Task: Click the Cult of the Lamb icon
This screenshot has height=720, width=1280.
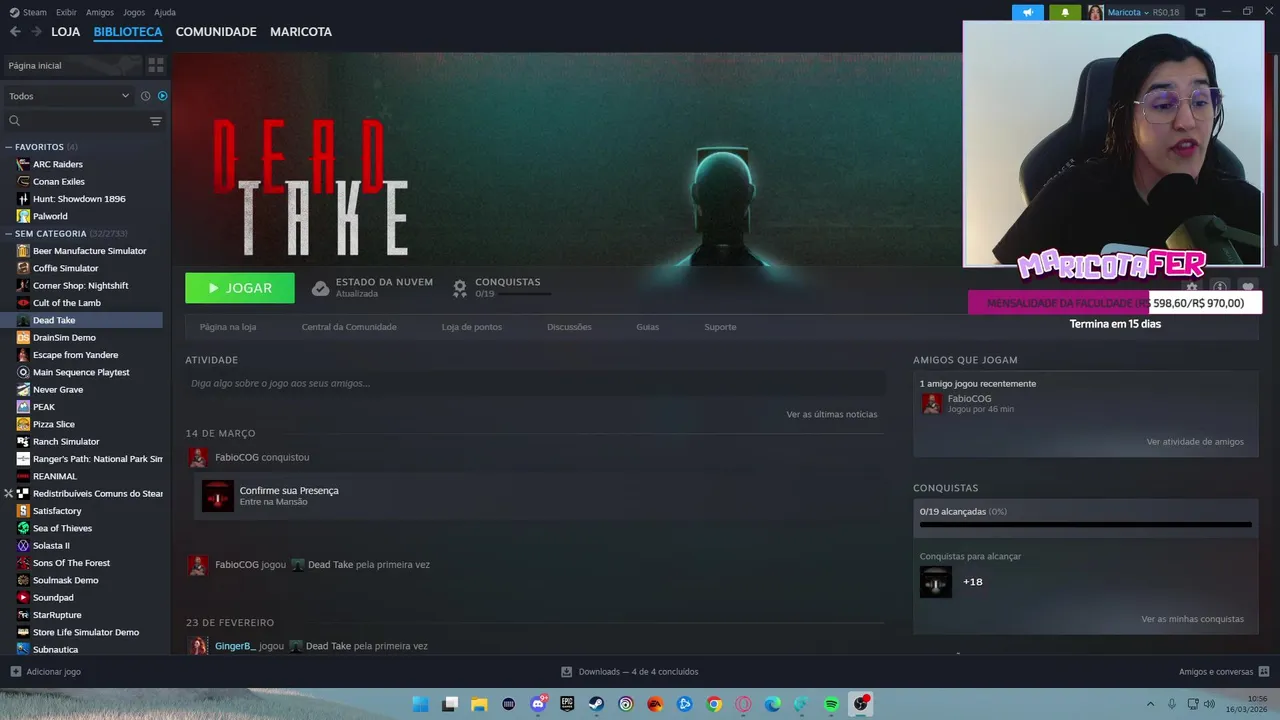Action: 23,303
